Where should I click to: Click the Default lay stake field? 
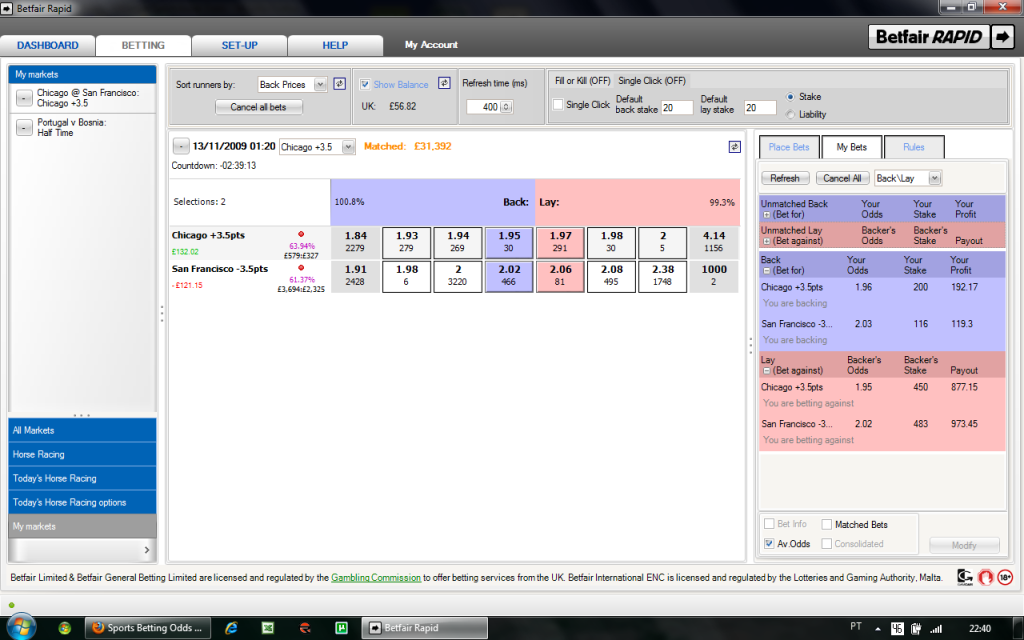pos(760,108)
